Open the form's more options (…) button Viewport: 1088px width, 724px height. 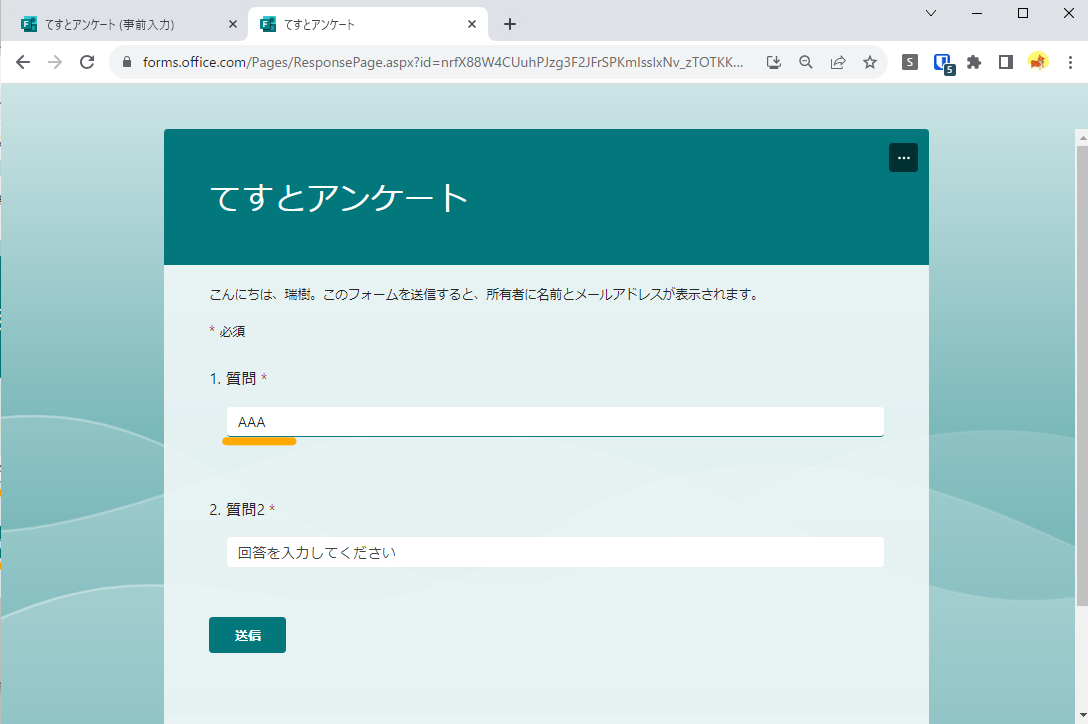[x=903, y=158]
